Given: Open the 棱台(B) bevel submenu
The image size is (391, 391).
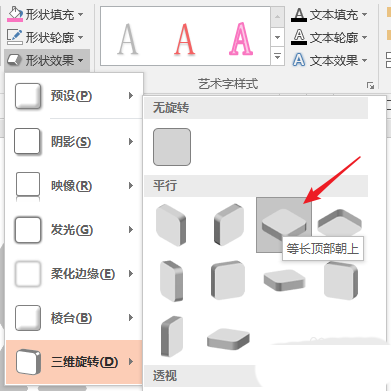Looking at the screenshot, I should coord(74,318).
